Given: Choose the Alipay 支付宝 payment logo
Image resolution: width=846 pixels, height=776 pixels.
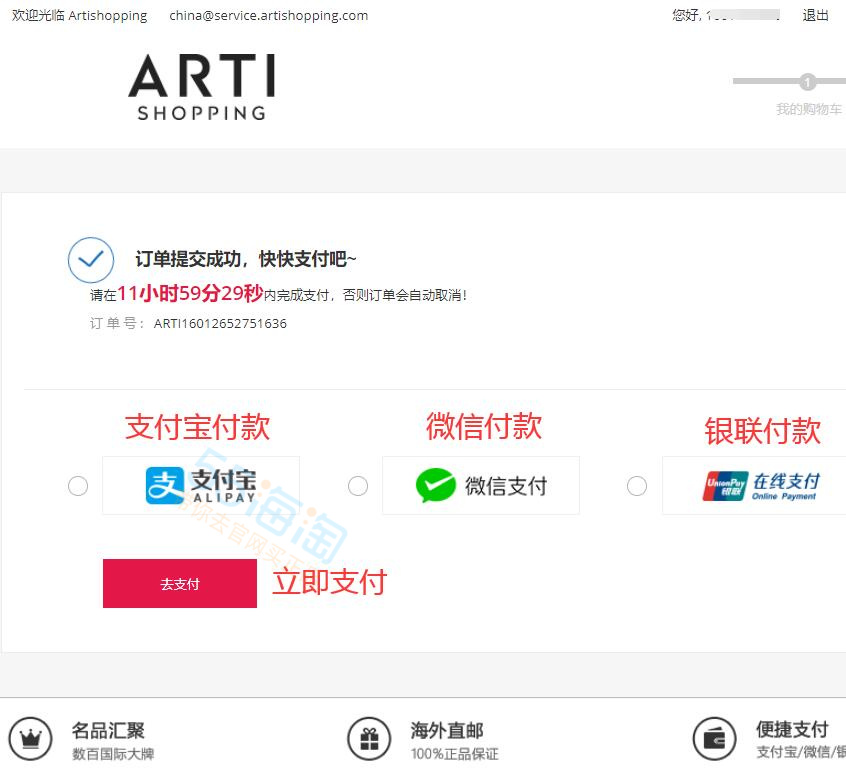Looking at the screenshot, I should (201, 485).
